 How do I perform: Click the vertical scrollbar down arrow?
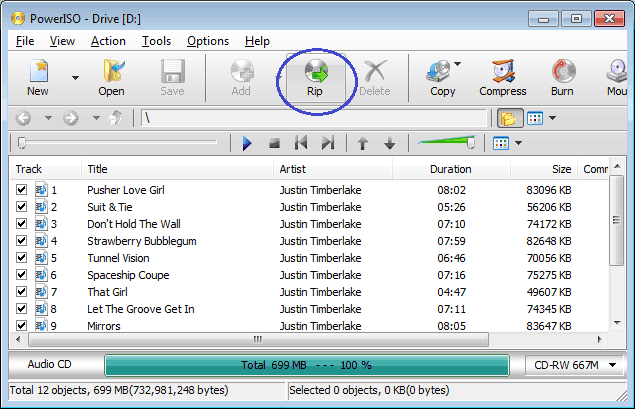(x=617, y=323)
